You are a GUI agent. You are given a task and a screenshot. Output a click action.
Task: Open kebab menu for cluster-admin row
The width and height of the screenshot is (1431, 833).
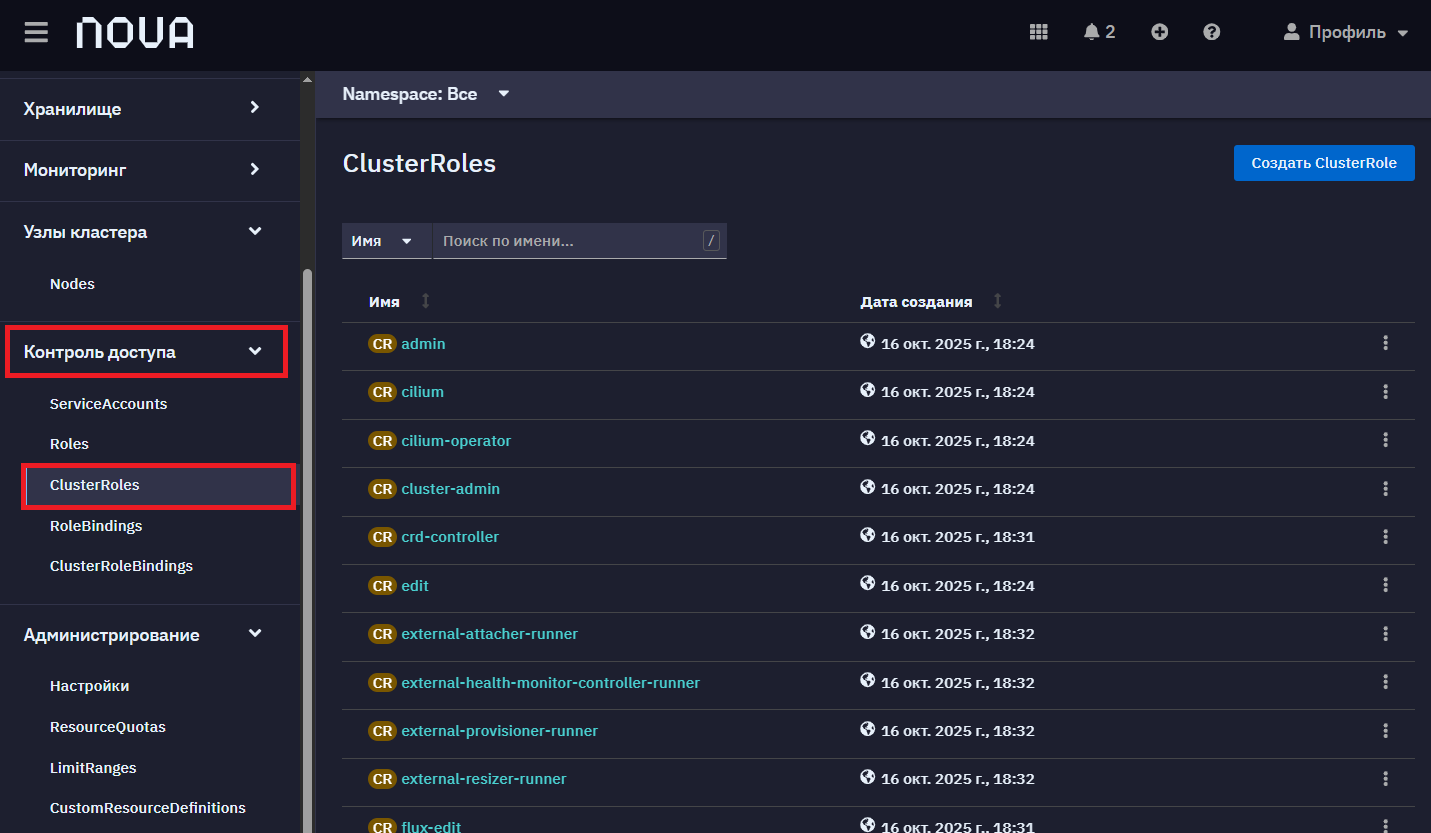pyautogui.click(x=1385, y=488)
